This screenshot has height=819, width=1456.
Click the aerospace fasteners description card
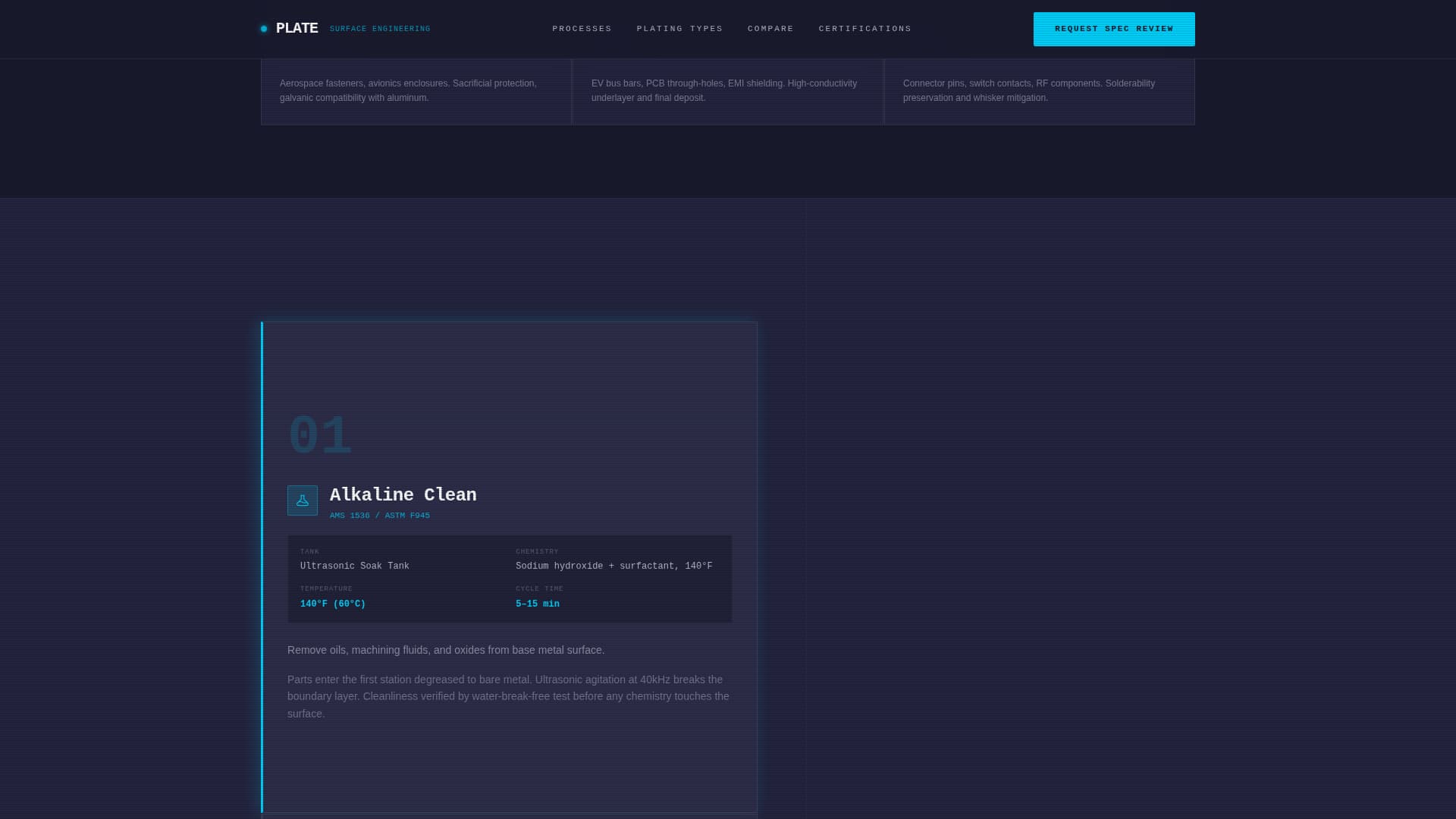(x=416, y=90)
